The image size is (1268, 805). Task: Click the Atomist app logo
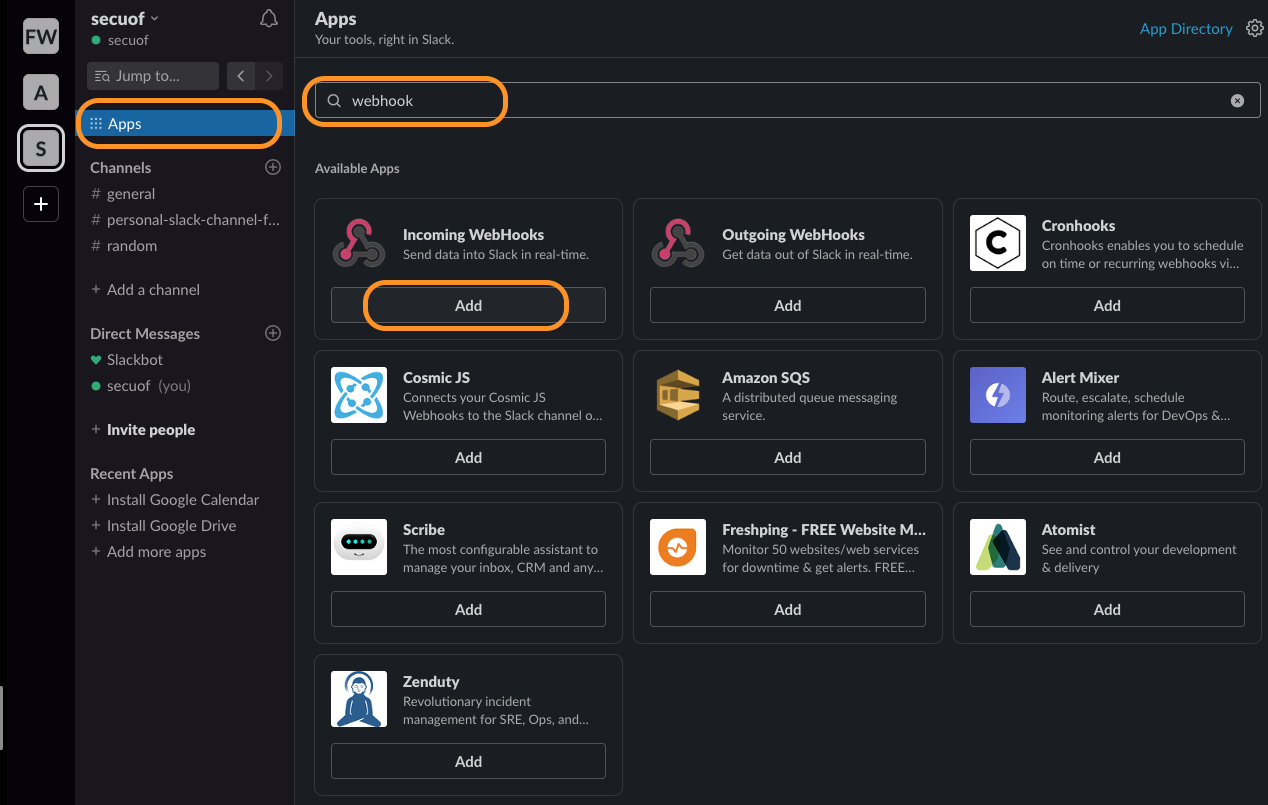[x=998, y=547]
